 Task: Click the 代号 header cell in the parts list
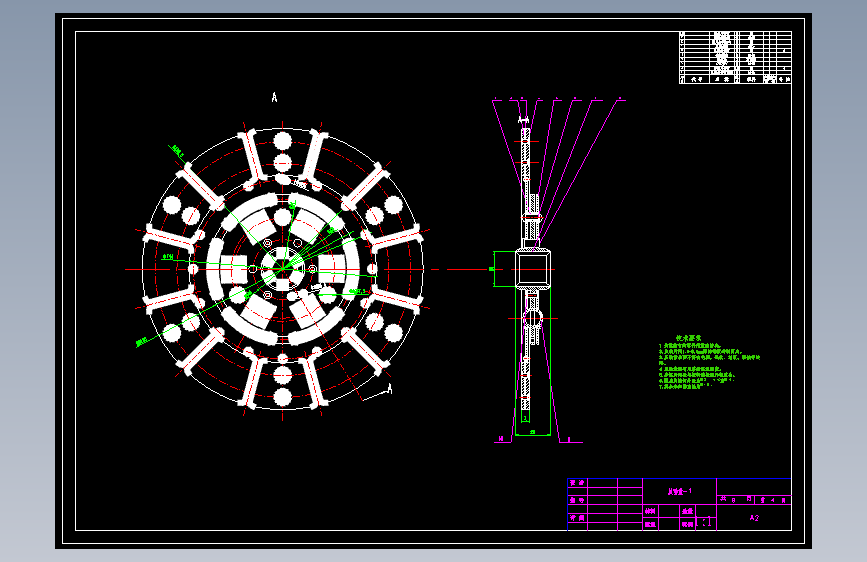[696, 80]
